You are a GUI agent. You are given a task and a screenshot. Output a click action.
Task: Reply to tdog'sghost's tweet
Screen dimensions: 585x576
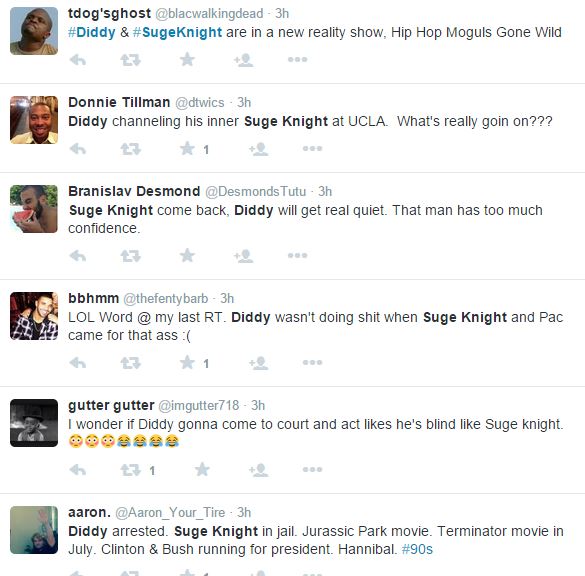78,60
